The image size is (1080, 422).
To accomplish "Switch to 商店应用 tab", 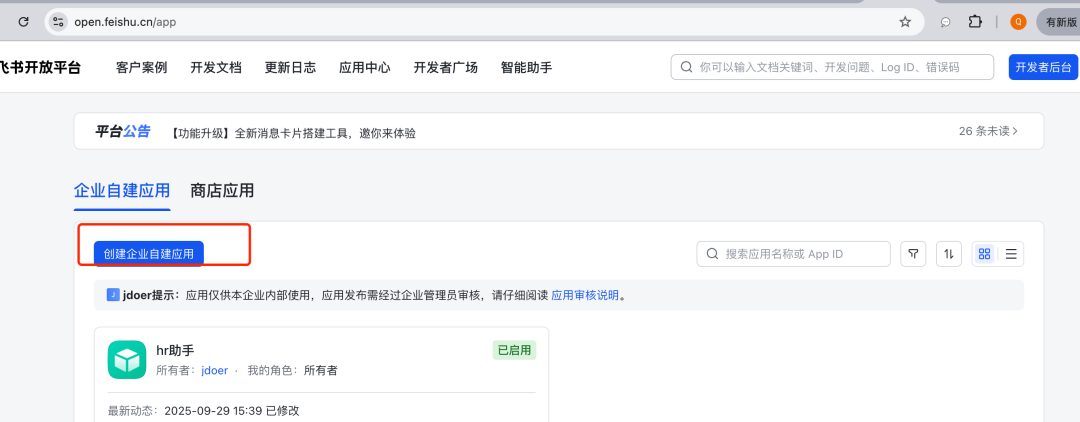I will 222,190.
